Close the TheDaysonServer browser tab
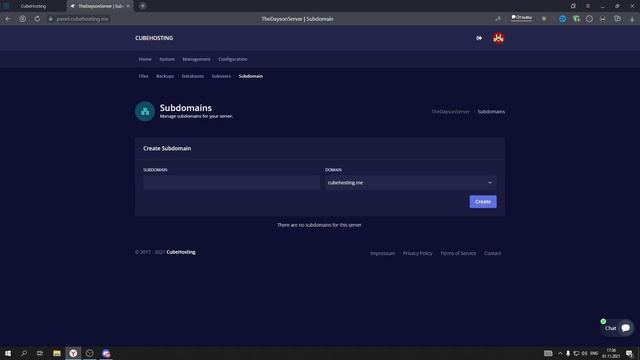The image size is (640, 360). click(128, 6)
